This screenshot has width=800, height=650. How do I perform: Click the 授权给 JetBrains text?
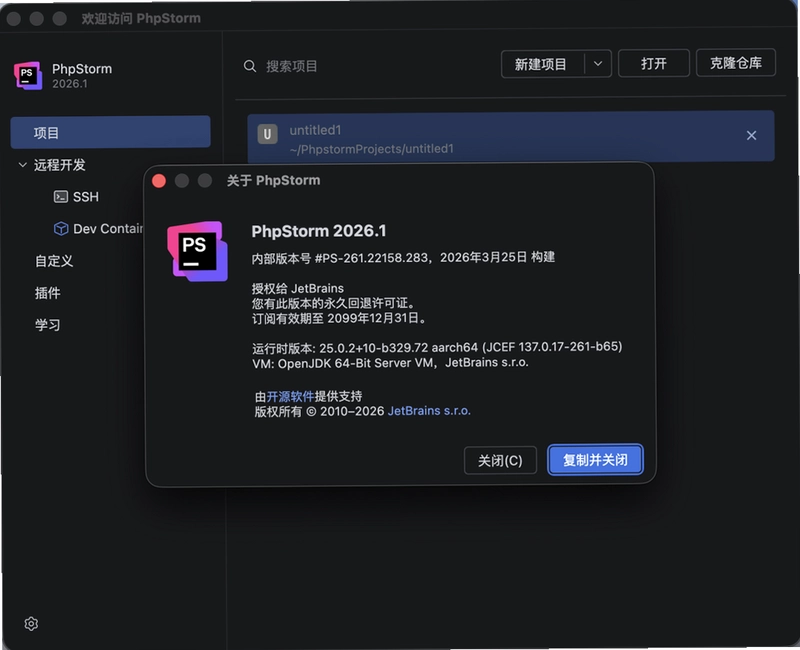(297, 288)
